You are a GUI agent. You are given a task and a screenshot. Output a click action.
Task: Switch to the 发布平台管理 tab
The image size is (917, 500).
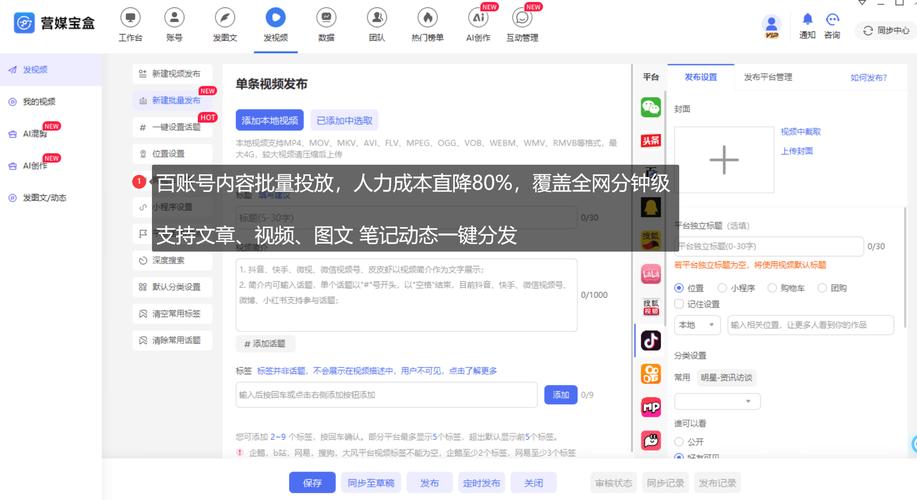click(x=768, y=77)
